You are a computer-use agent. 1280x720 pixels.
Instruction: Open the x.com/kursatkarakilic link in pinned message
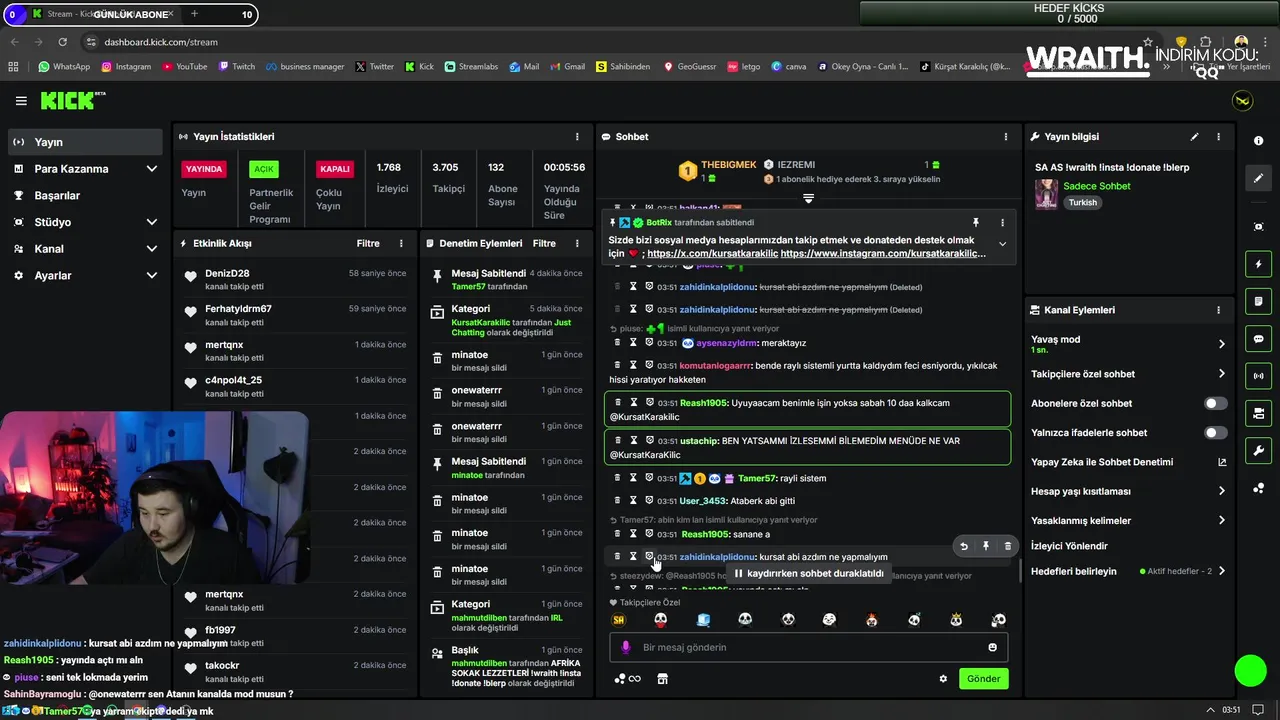(712, 254)
